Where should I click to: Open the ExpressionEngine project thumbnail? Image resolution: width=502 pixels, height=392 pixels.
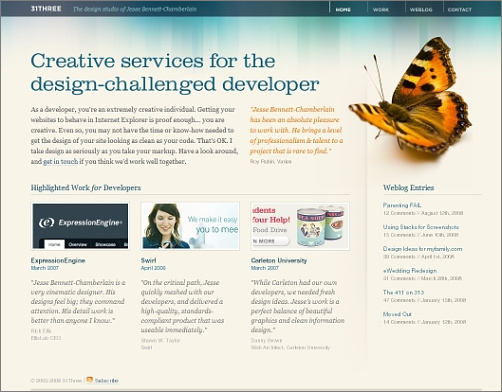pyautogui.click(x=80, y=226)
